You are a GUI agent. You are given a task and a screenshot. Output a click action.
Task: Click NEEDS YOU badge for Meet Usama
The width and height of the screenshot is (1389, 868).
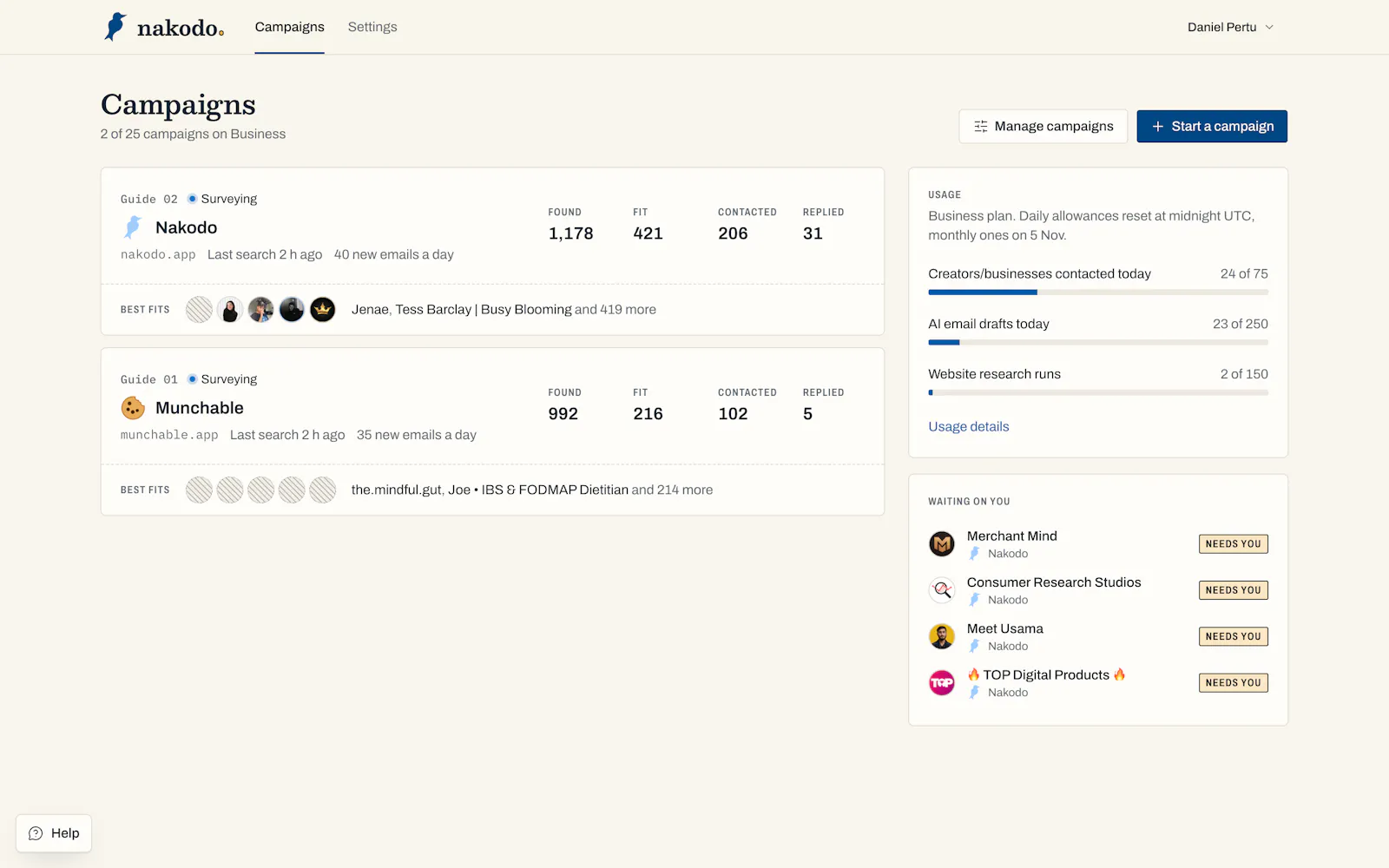tap(1234, 636)
